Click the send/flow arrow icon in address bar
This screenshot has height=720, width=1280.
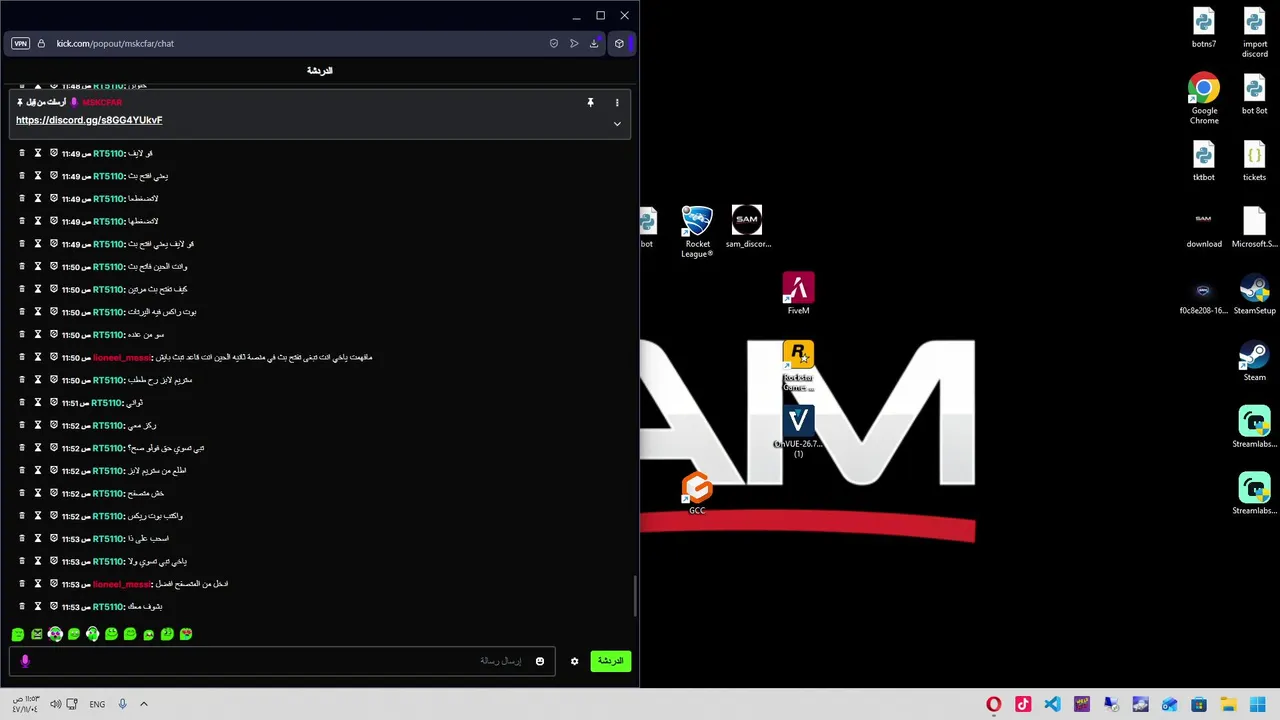pyautogui.click(x=574, y=43)
